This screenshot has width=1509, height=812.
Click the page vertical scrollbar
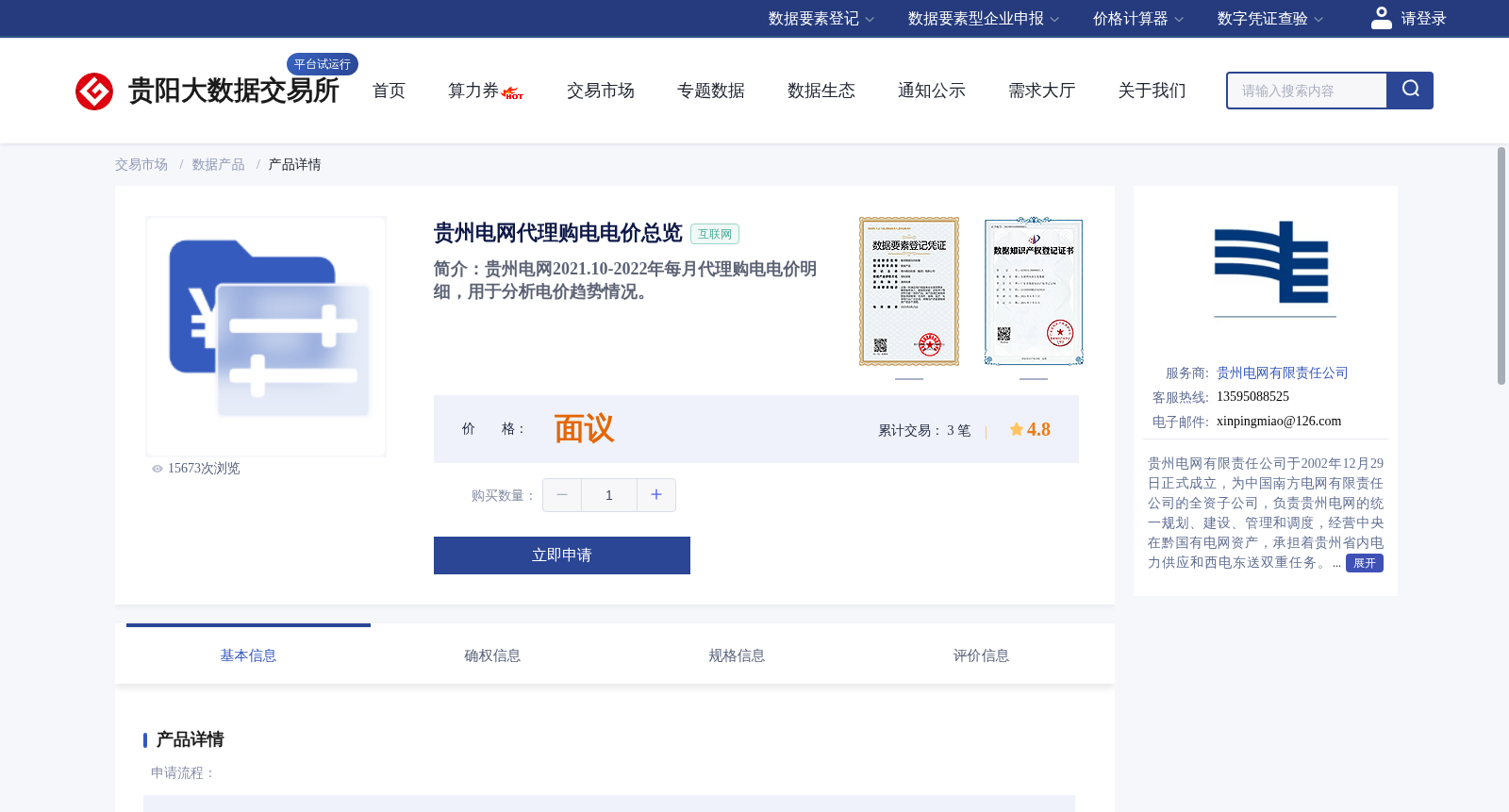[1501, 266]
